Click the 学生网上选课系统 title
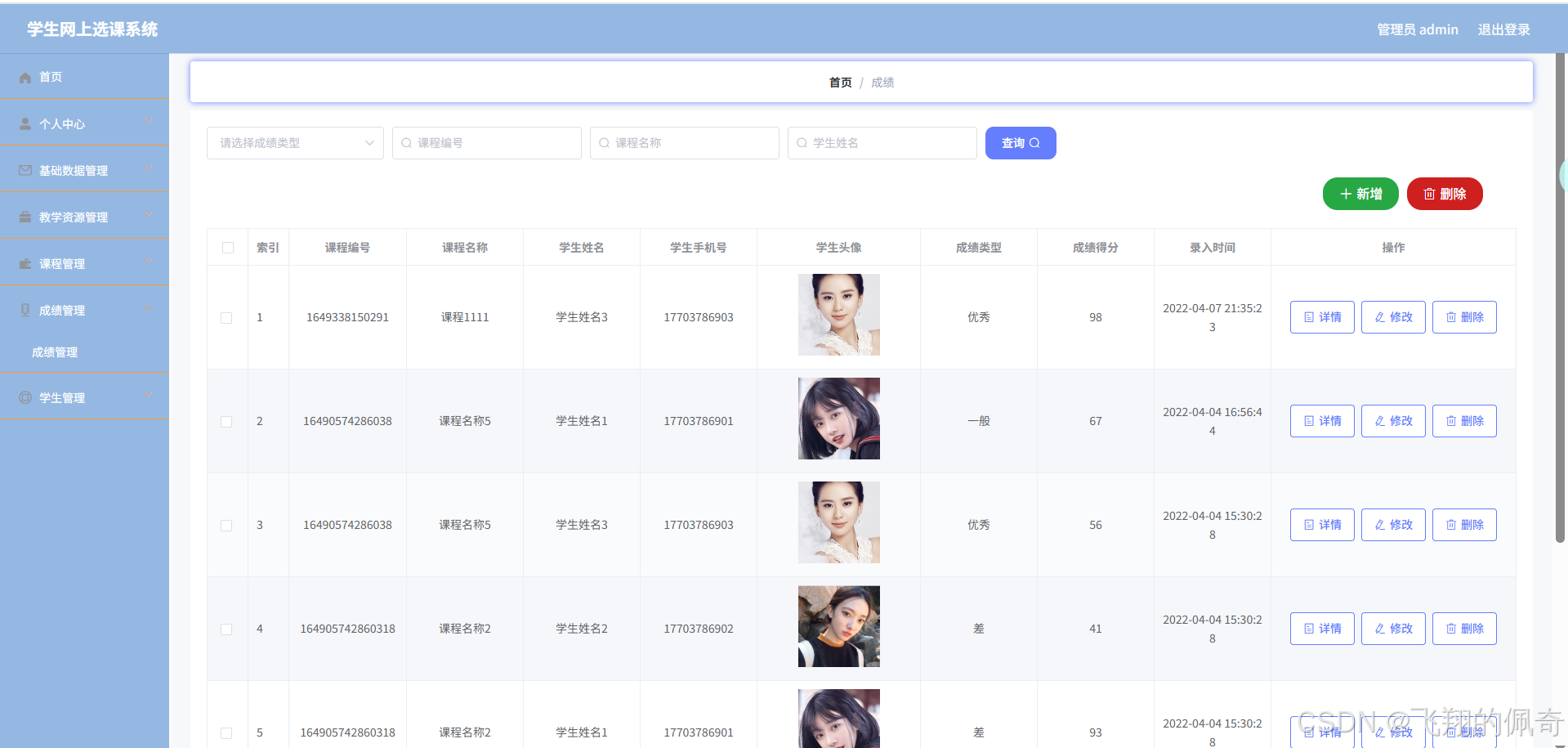This screenshot has height=748, width=1568. pos(92,29)
